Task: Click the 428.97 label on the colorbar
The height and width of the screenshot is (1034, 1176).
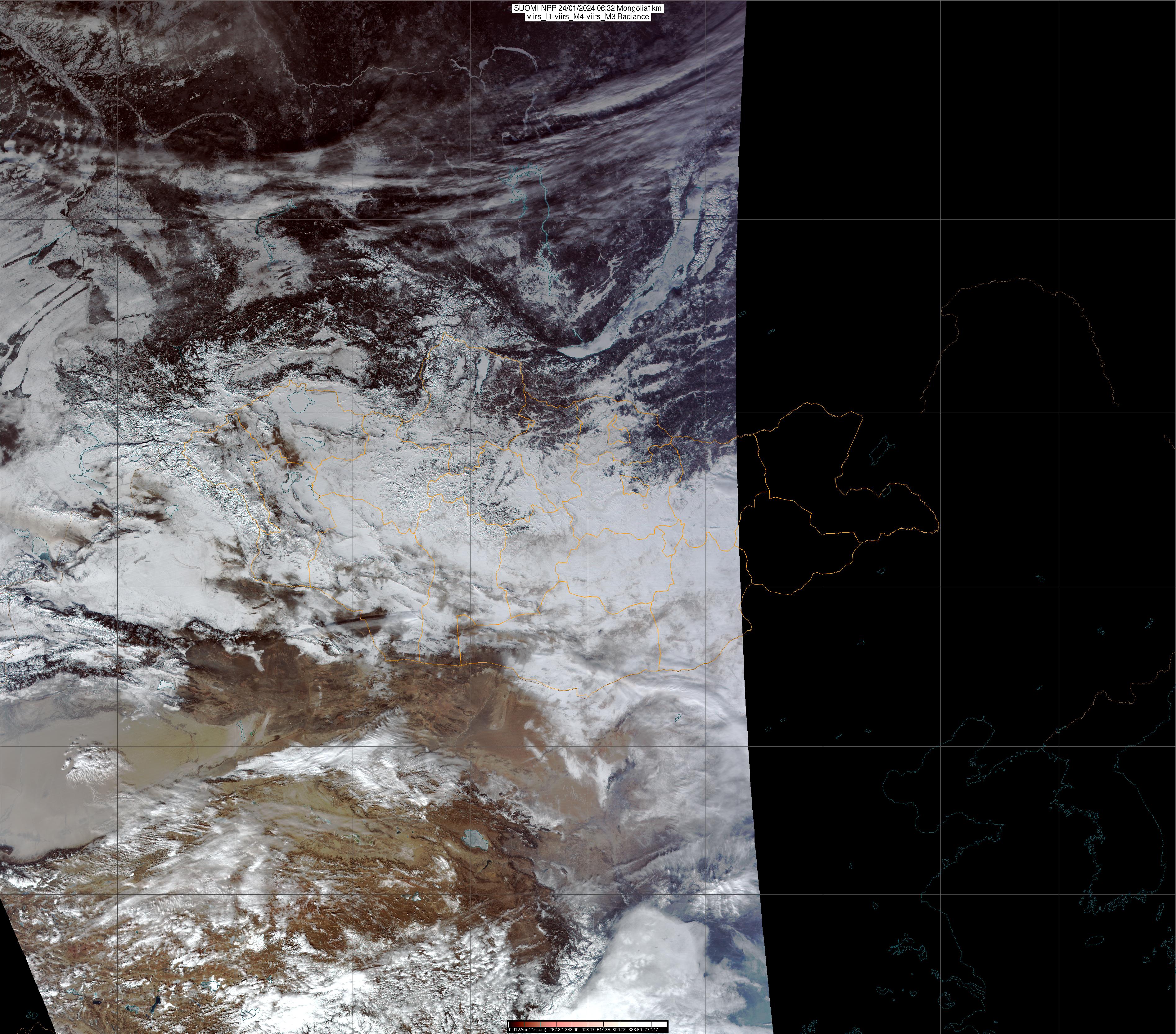Action: pyautogui.click(x=588, y=1029)
